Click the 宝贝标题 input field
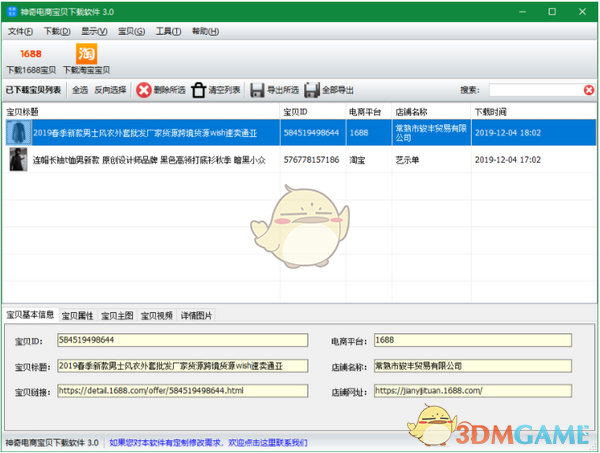600x453 pixels. [183, 366]
